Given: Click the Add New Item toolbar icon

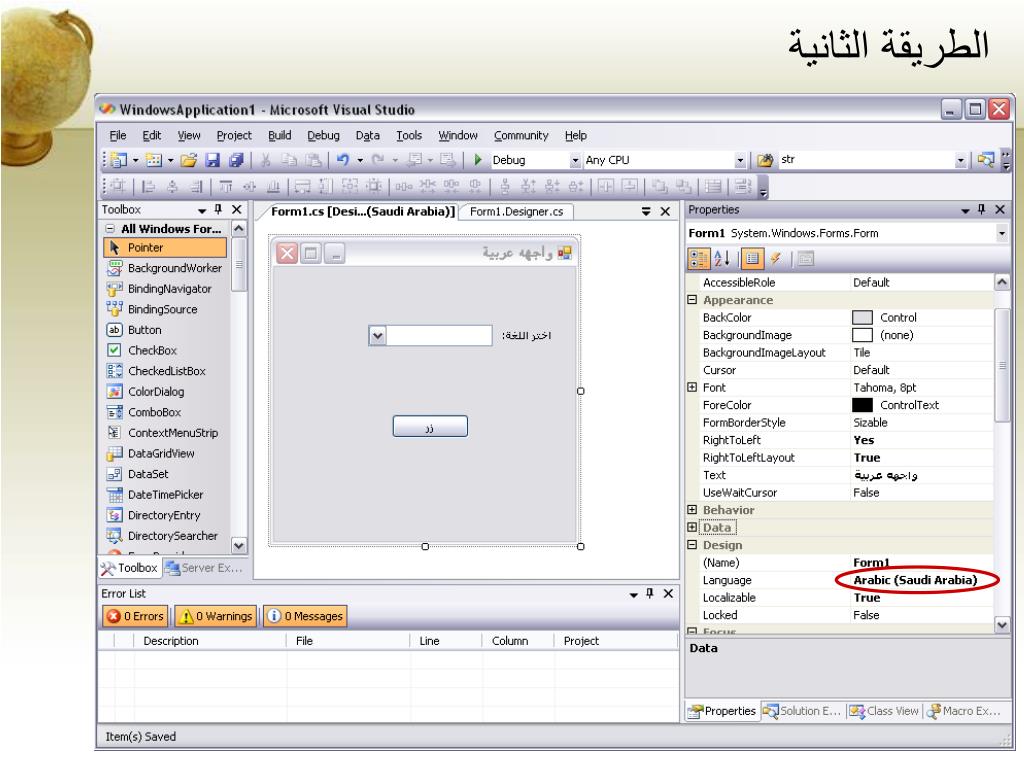Looking at the screenshot, I should (x=153, y=160).
